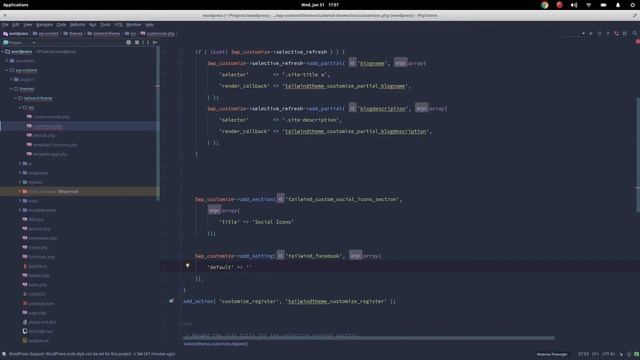640x360 pixels.
Task: Click the UTF-8 encoding status entry
Action: (609, 354)
